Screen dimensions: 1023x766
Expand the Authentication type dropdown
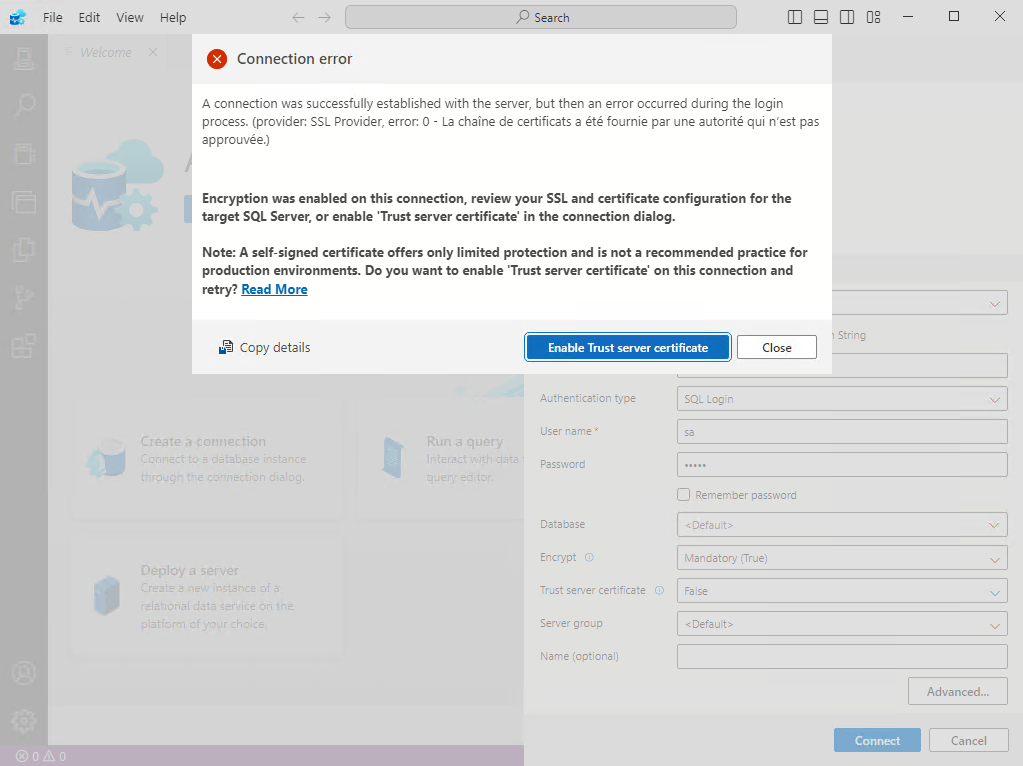tap(842, 399)
